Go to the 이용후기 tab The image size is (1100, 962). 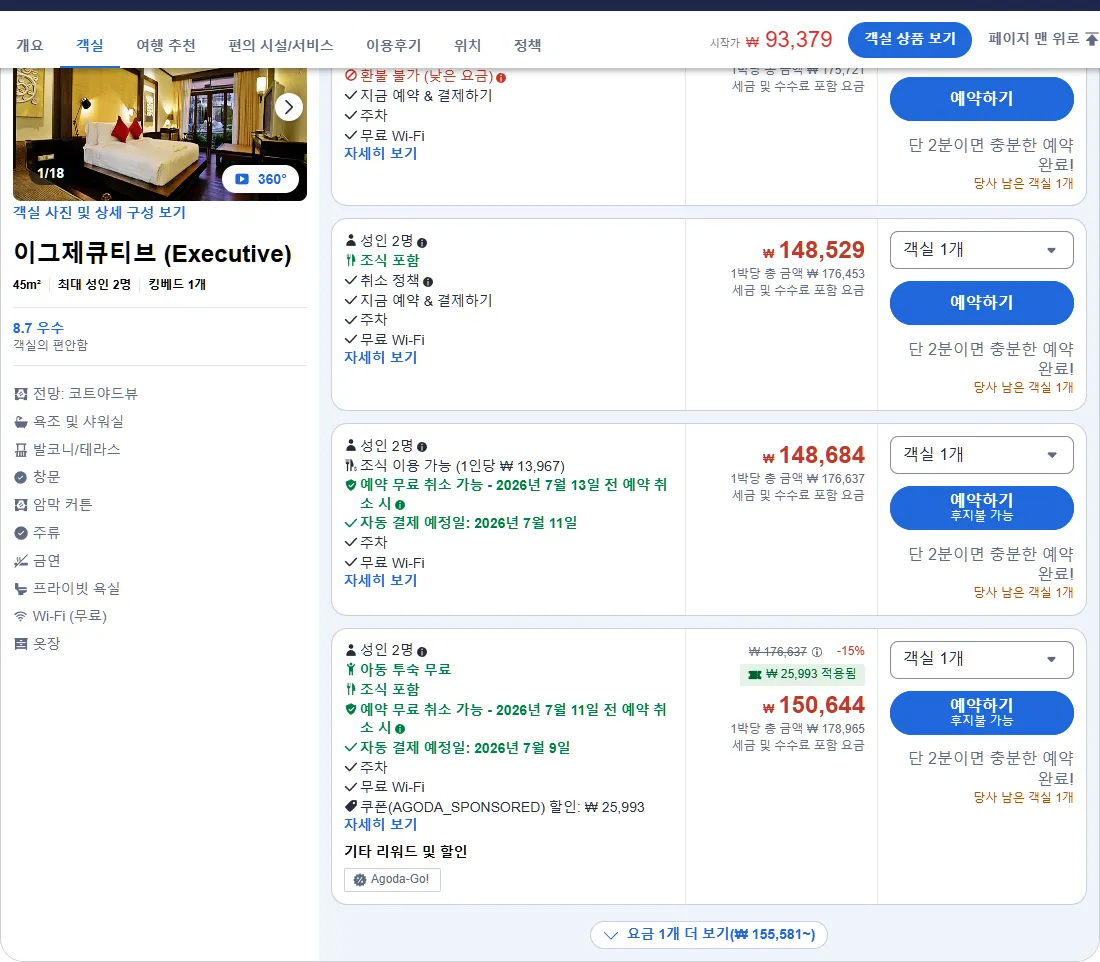[394, 45]
